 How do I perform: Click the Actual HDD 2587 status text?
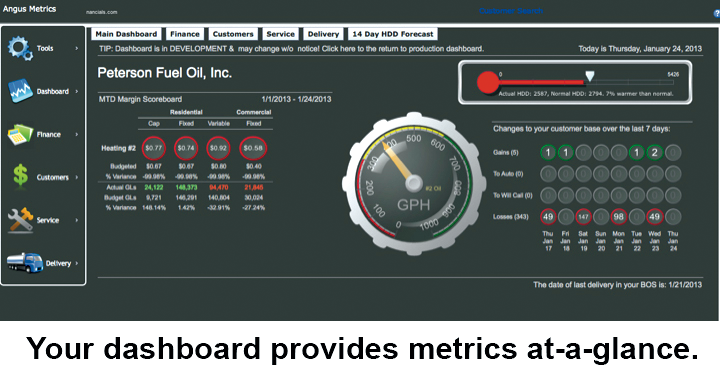pyautogui.click(x=586, y=94)
